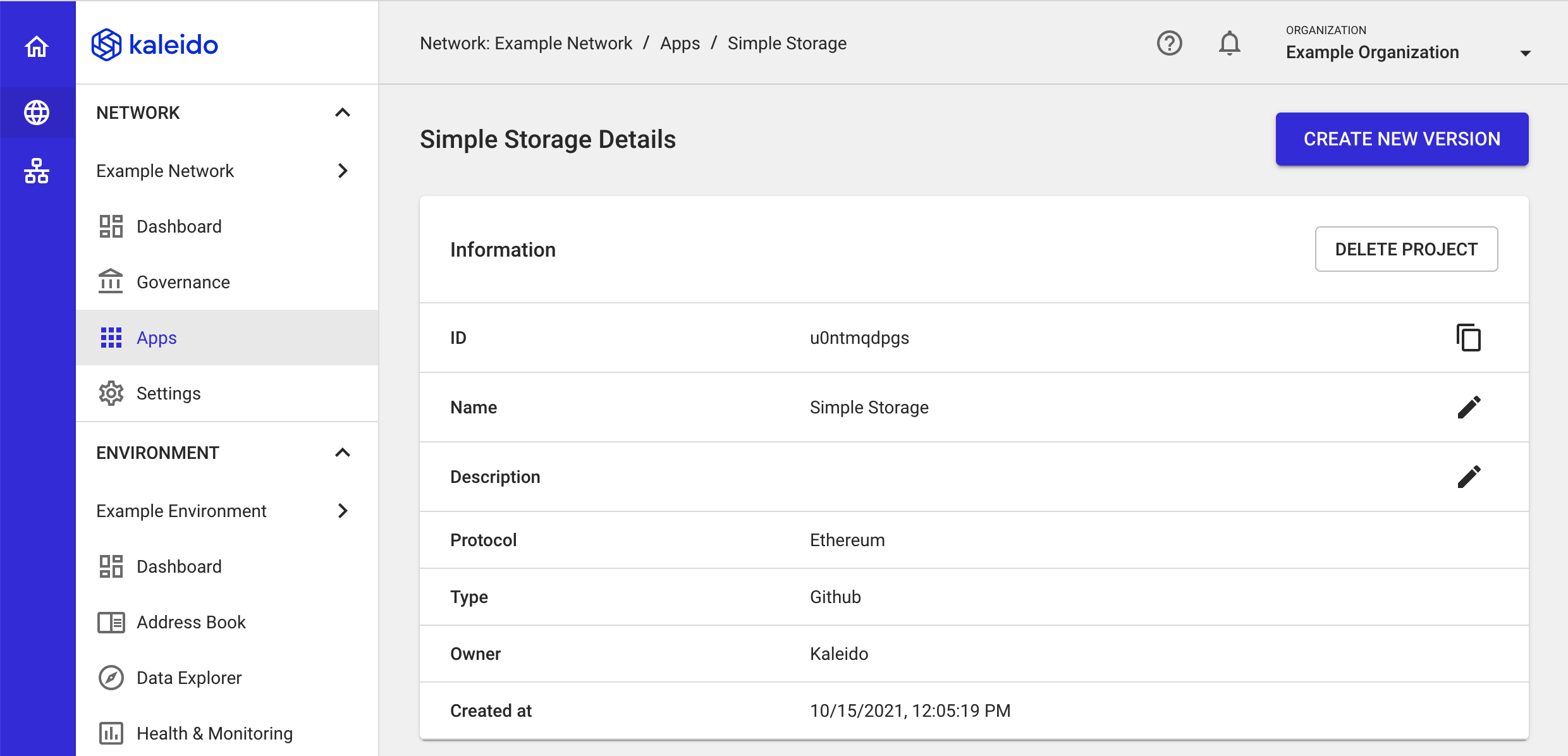Open the Apps menu item
This screenshot has height=756, width=1568.
157,337
